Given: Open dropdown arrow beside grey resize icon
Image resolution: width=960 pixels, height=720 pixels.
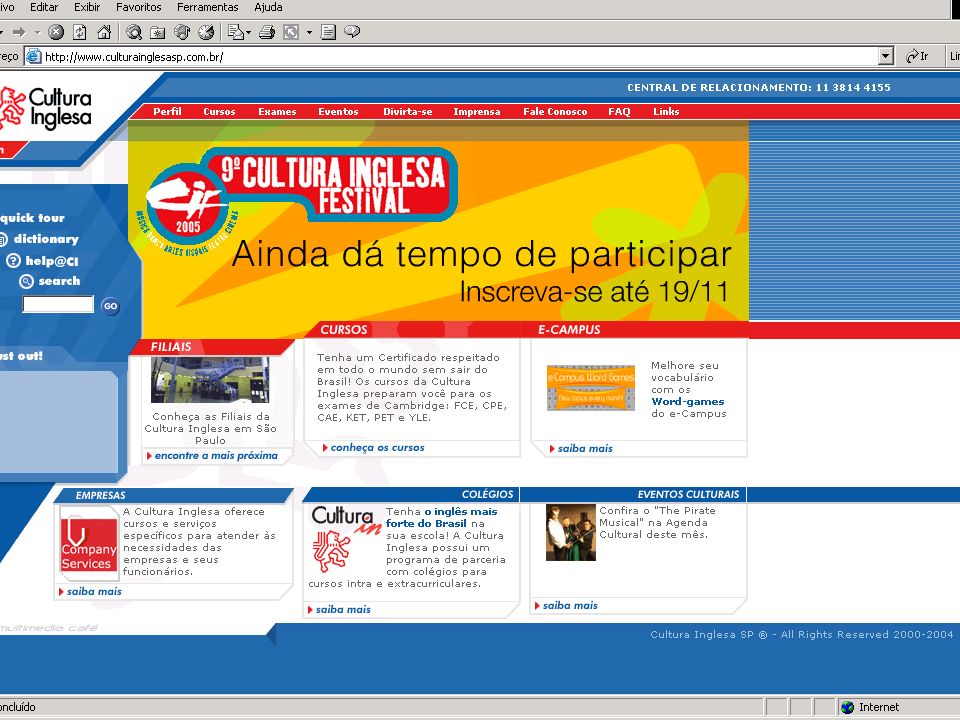Looking at the screenshot, I should pyautogui.click(x=309, y=32).
